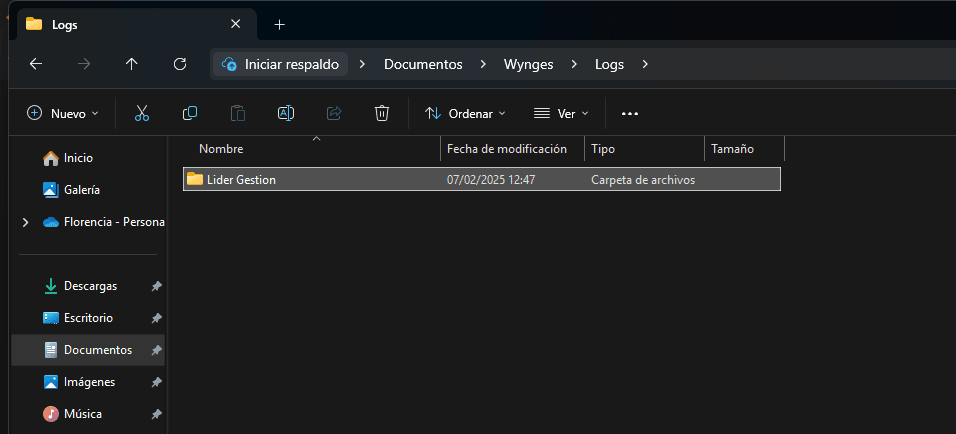956x434 pixels.
Task: Sort by Fecha de modificación column header
Action: point(507,149)
